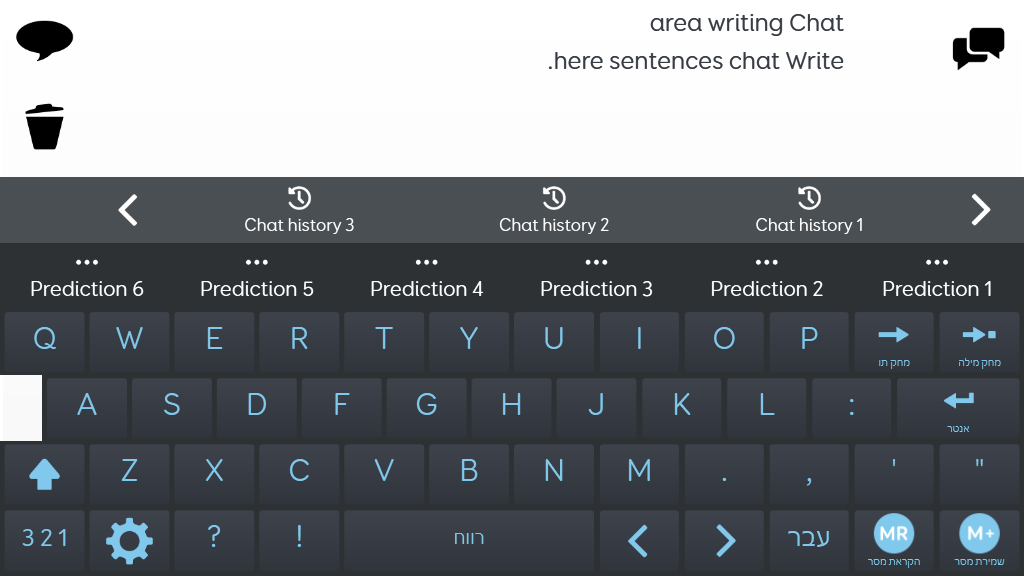This screenshot has width=1024, height=576.
Task: Click the single speech bubble speak icon
Action: tap(44, 40)
